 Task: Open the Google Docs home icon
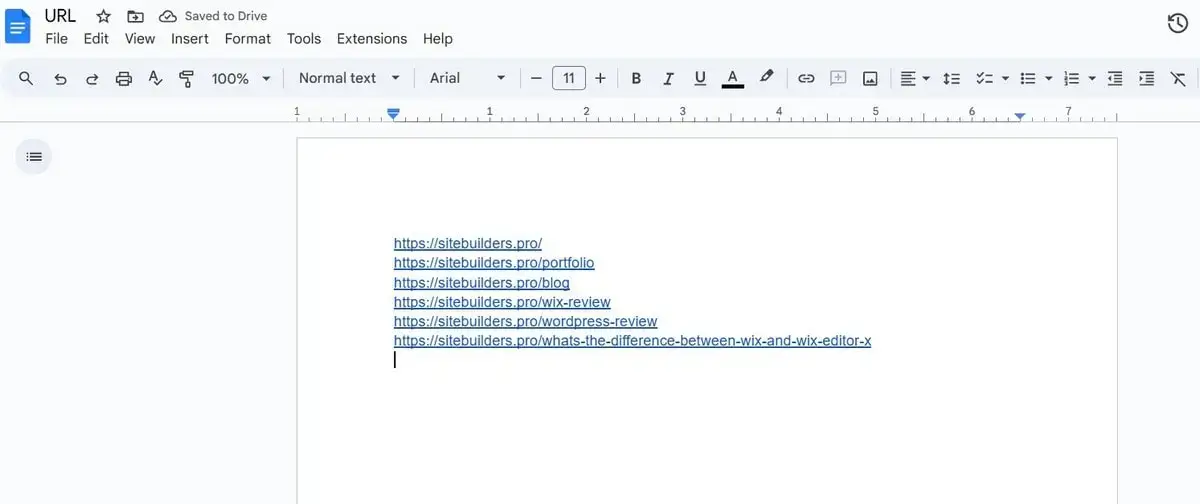tap(18, 27)
